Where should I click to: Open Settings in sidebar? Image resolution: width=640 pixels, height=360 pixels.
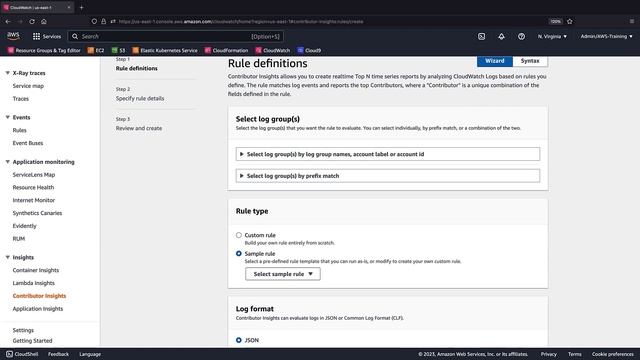23,330
